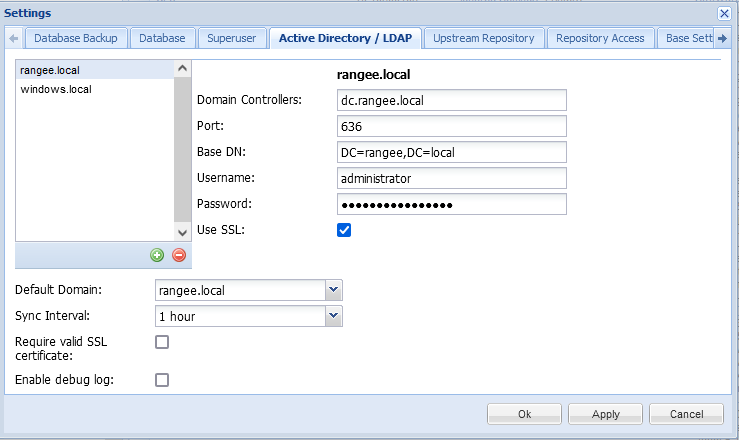Toggle the Enable debug log checkbox
739x440 pixels.
point(162,379)
